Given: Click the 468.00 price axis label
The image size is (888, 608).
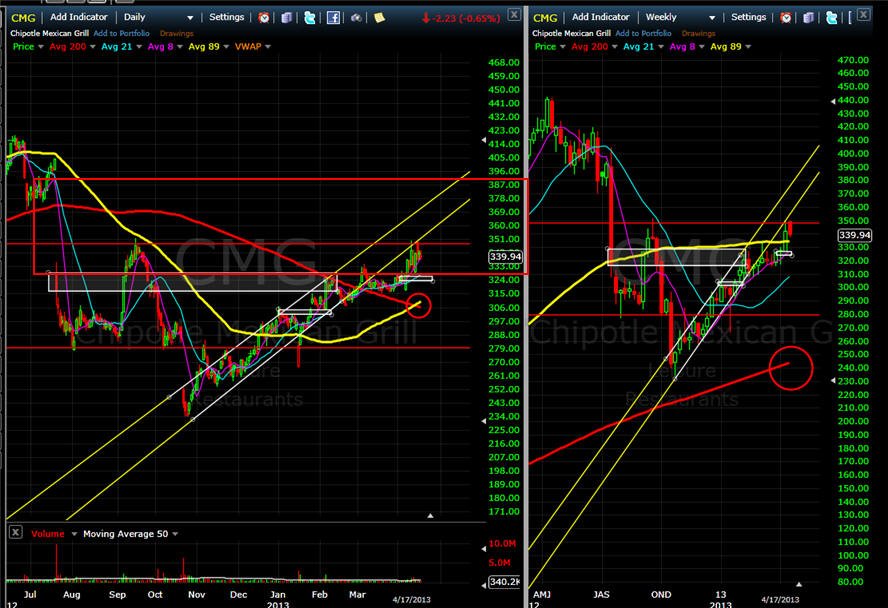Looking at the screenshot, I should [x=504, y=62].
